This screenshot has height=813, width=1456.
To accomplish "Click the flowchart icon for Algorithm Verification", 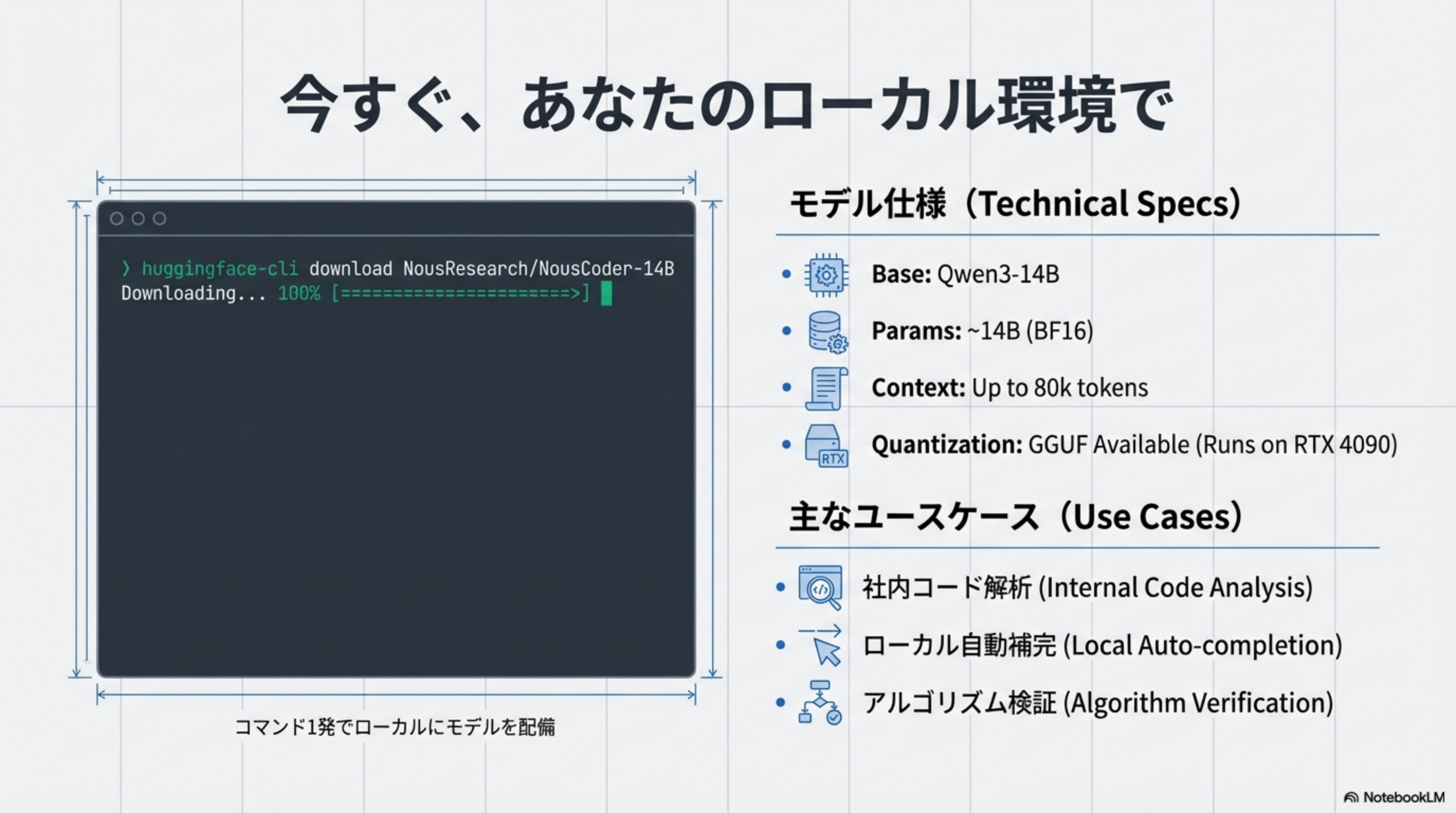I will (x=820, y=703).
